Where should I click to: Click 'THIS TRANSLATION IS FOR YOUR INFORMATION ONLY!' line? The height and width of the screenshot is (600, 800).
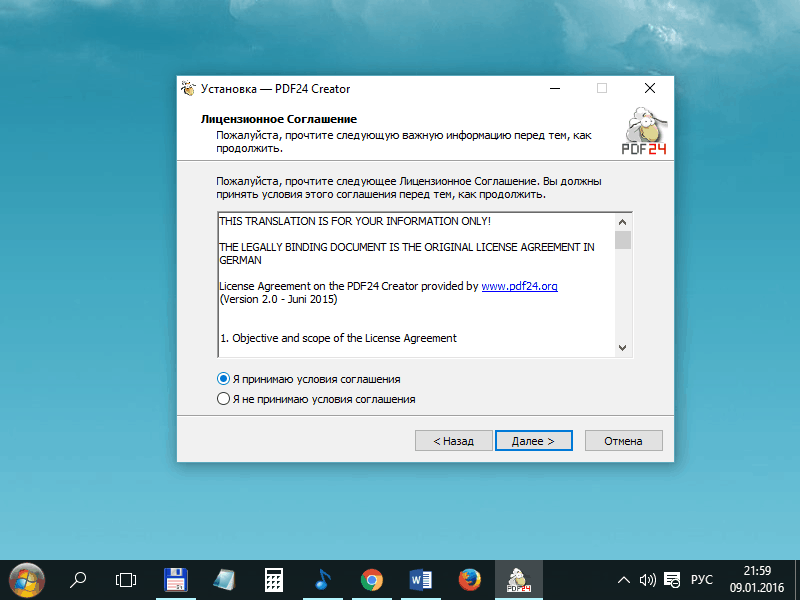tap(355, 221)
